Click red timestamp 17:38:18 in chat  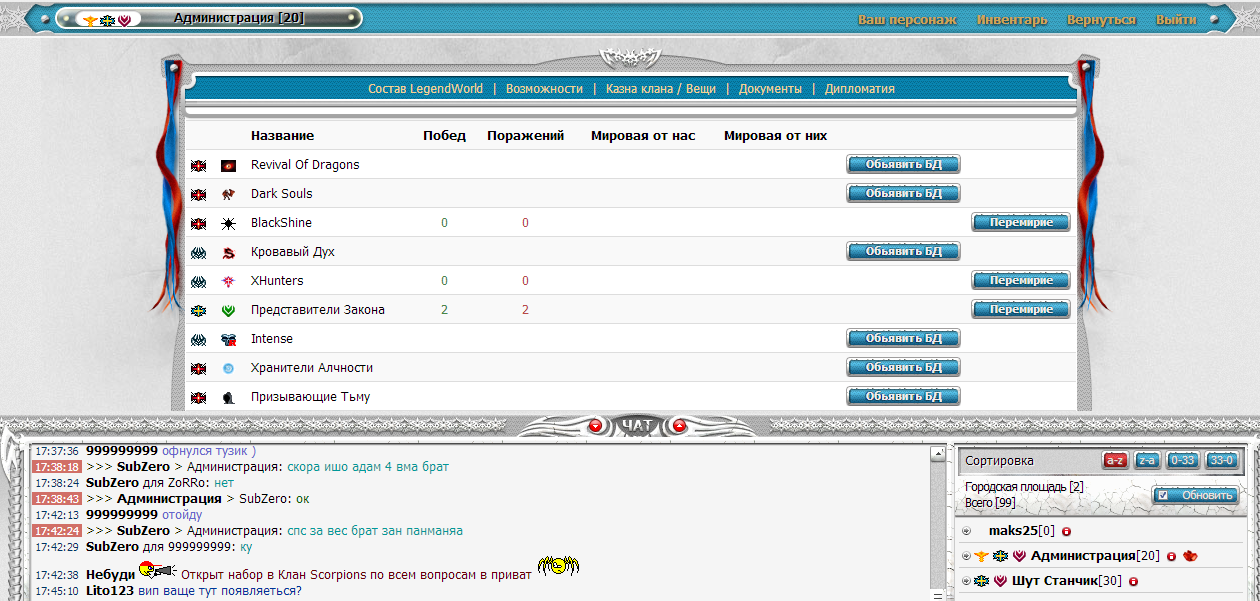pos(57,467)
